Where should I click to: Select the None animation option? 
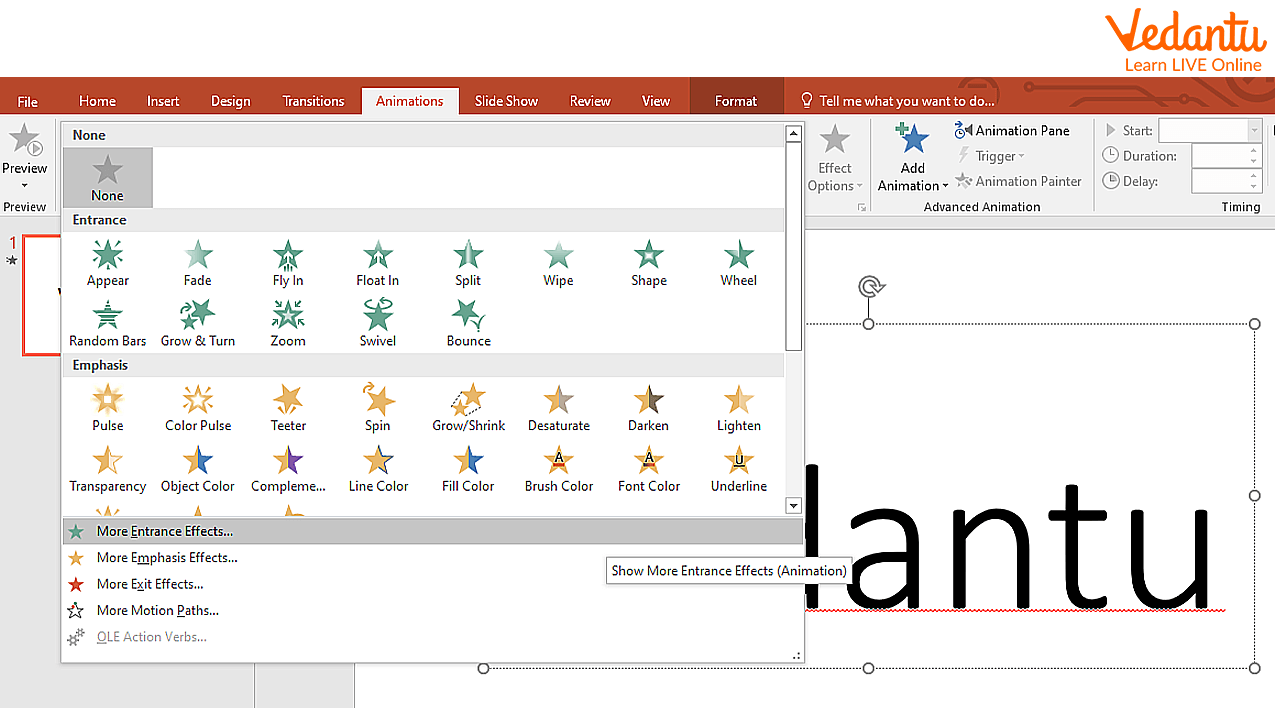click(x=108, y=178)
